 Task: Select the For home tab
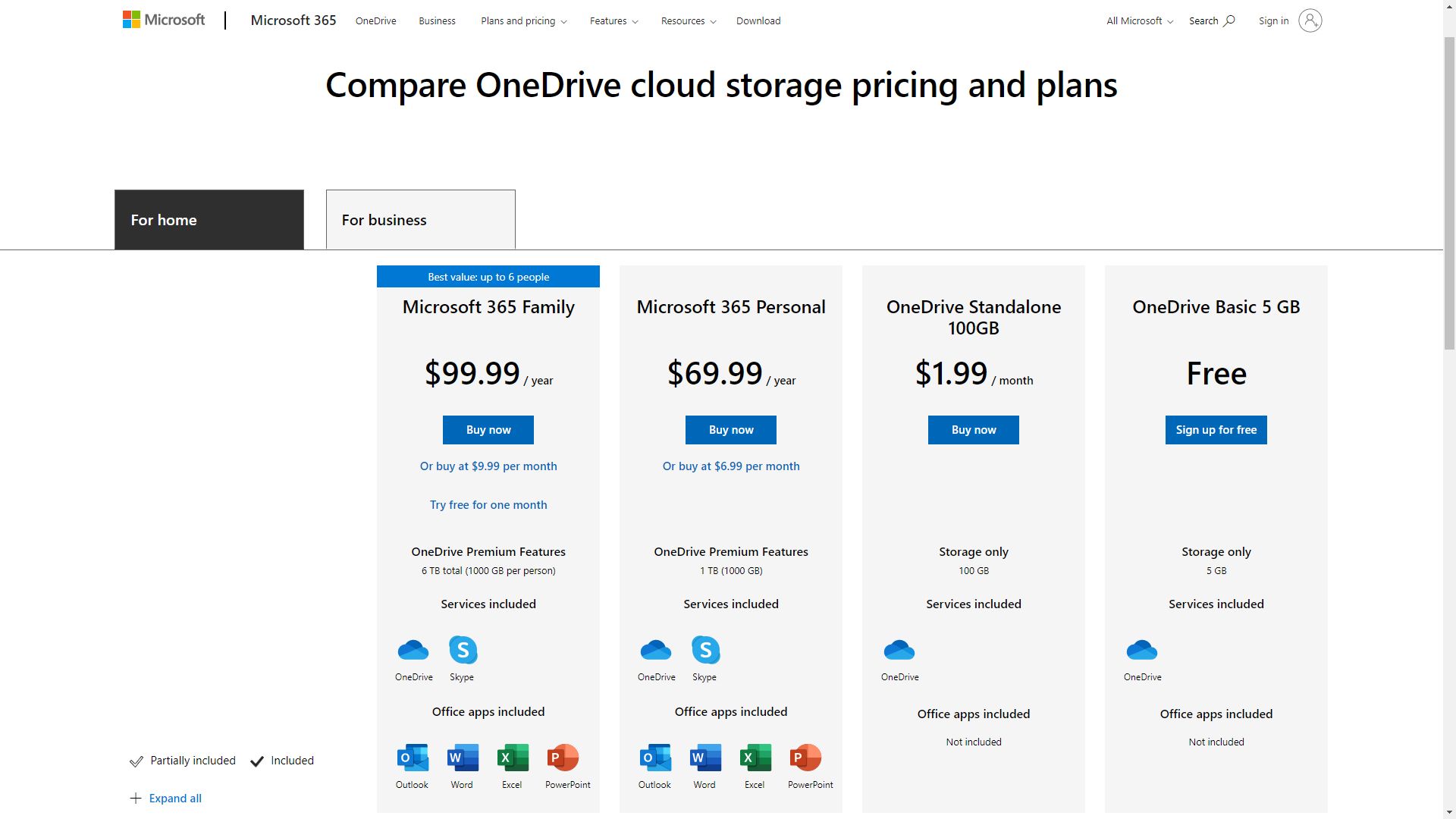pyautogui.click(x=209, y=219)
